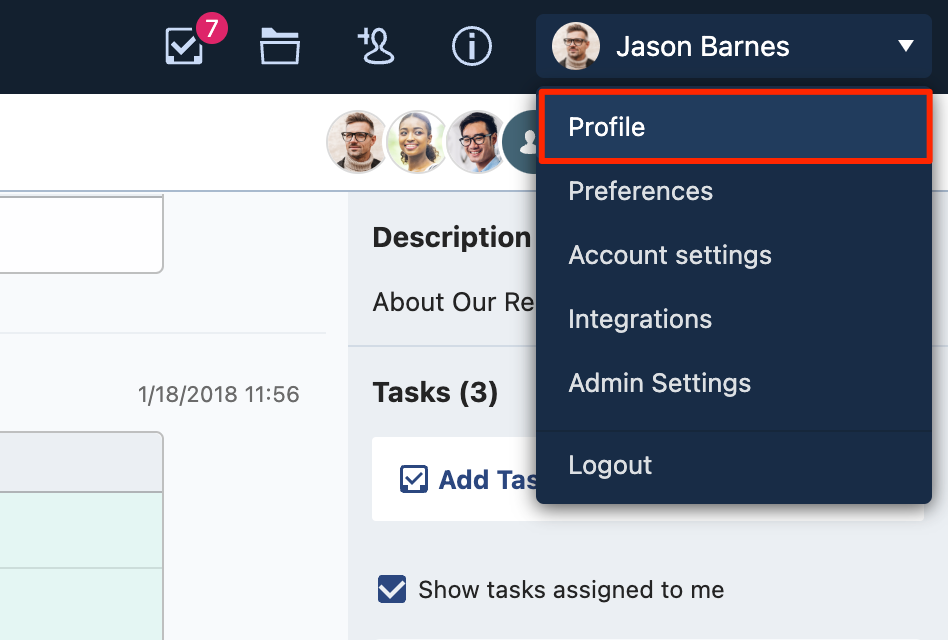Screen dimensions: 948x640
Task: Click Logout to sign out
Action: coord(610,464)
